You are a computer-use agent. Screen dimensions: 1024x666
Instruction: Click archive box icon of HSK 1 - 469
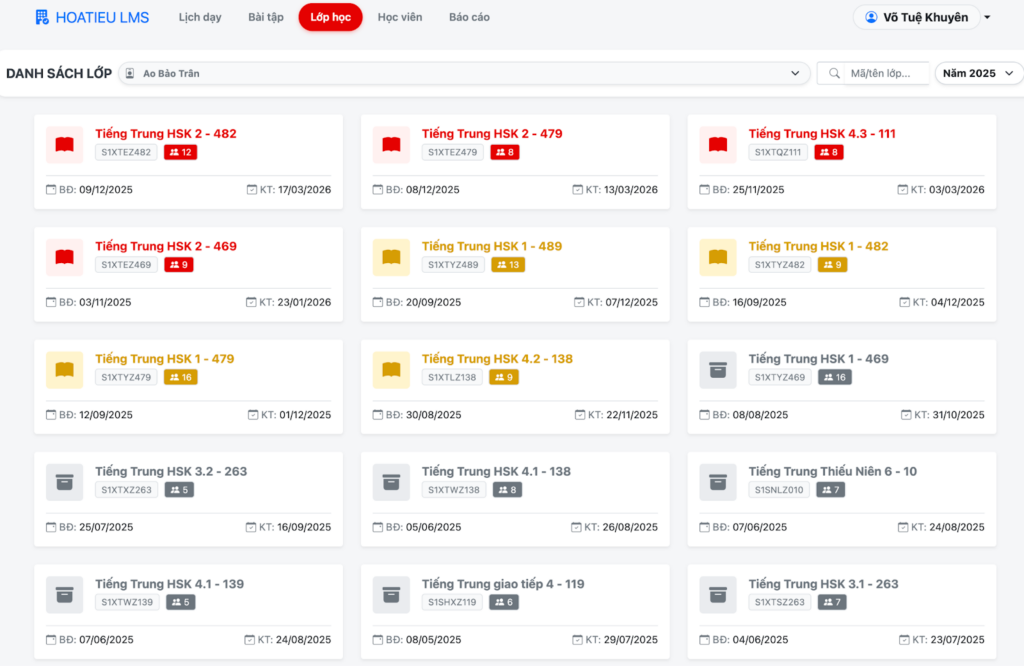click(x=718, y=370)
